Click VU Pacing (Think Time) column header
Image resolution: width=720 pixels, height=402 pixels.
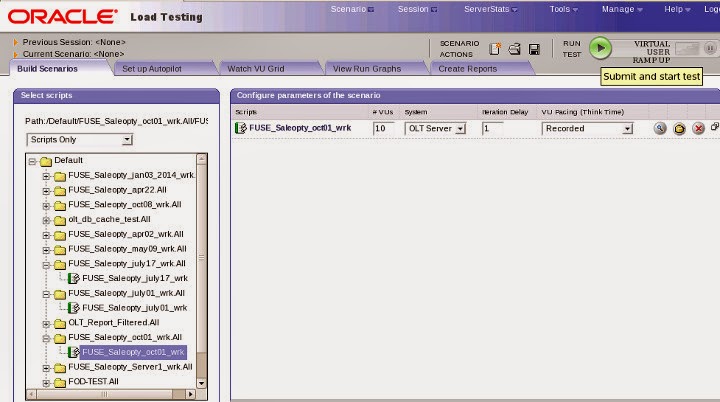point(582,112)
